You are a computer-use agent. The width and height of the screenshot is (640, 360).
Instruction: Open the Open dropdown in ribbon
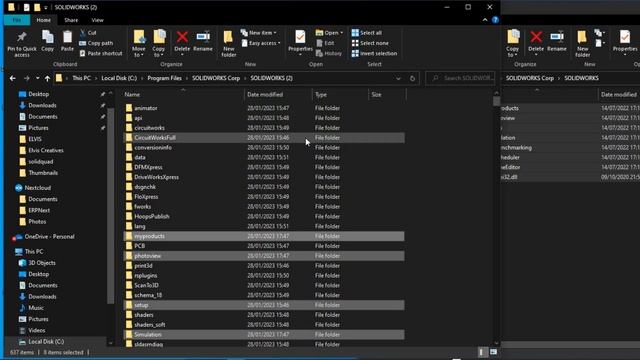[329, 33]
